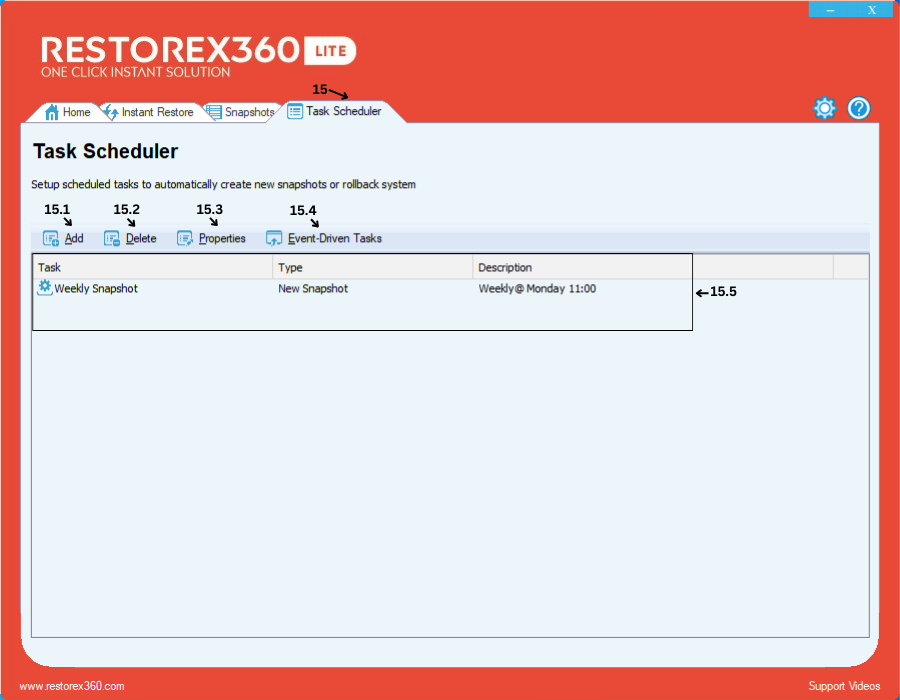
Task: Minimize the RestoreX360 window
Action: pyautogui.click(x=829, y=10)
